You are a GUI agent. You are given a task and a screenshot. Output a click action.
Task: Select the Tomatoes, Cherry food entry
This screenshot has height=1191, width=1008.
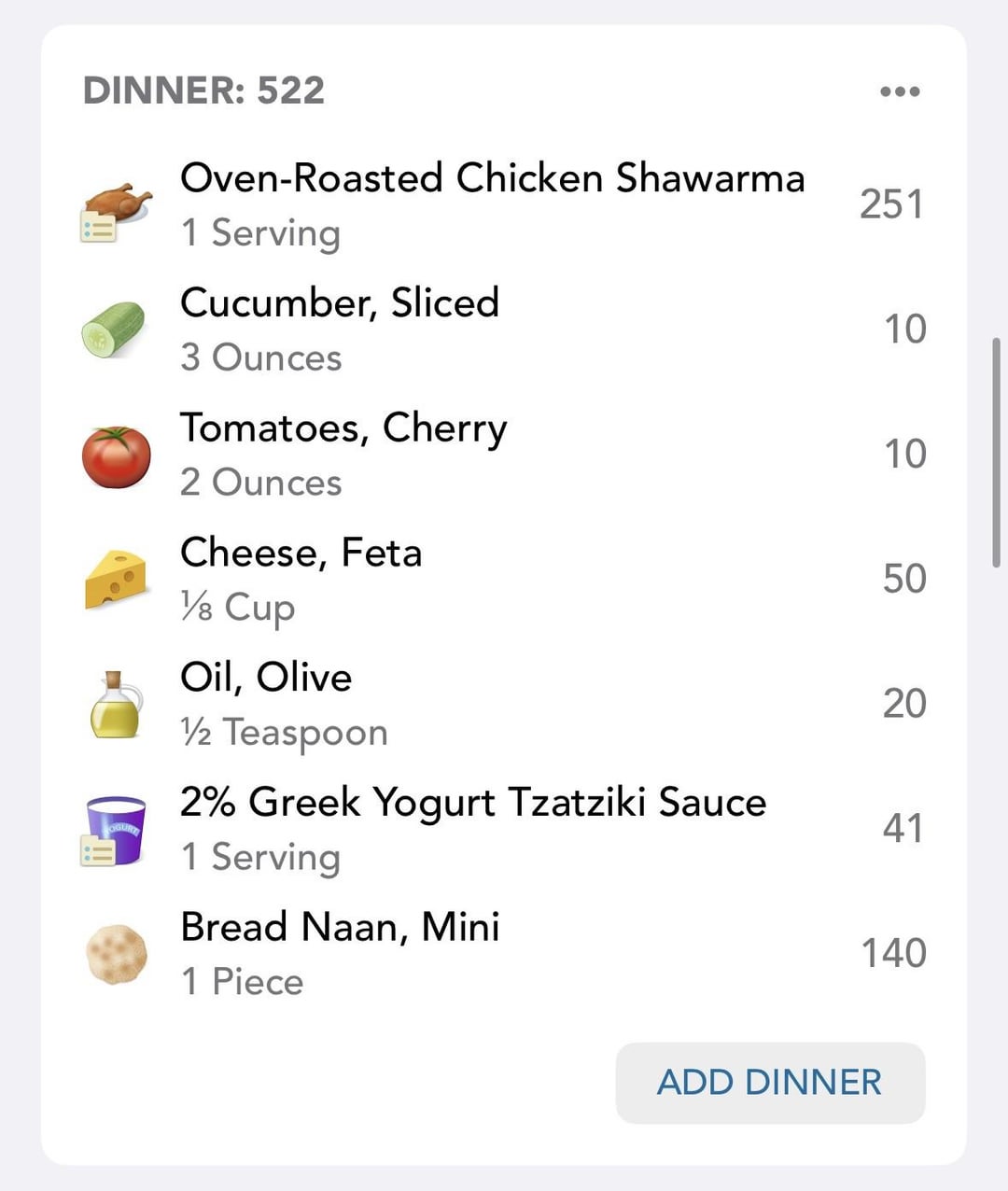click(504, 455)
